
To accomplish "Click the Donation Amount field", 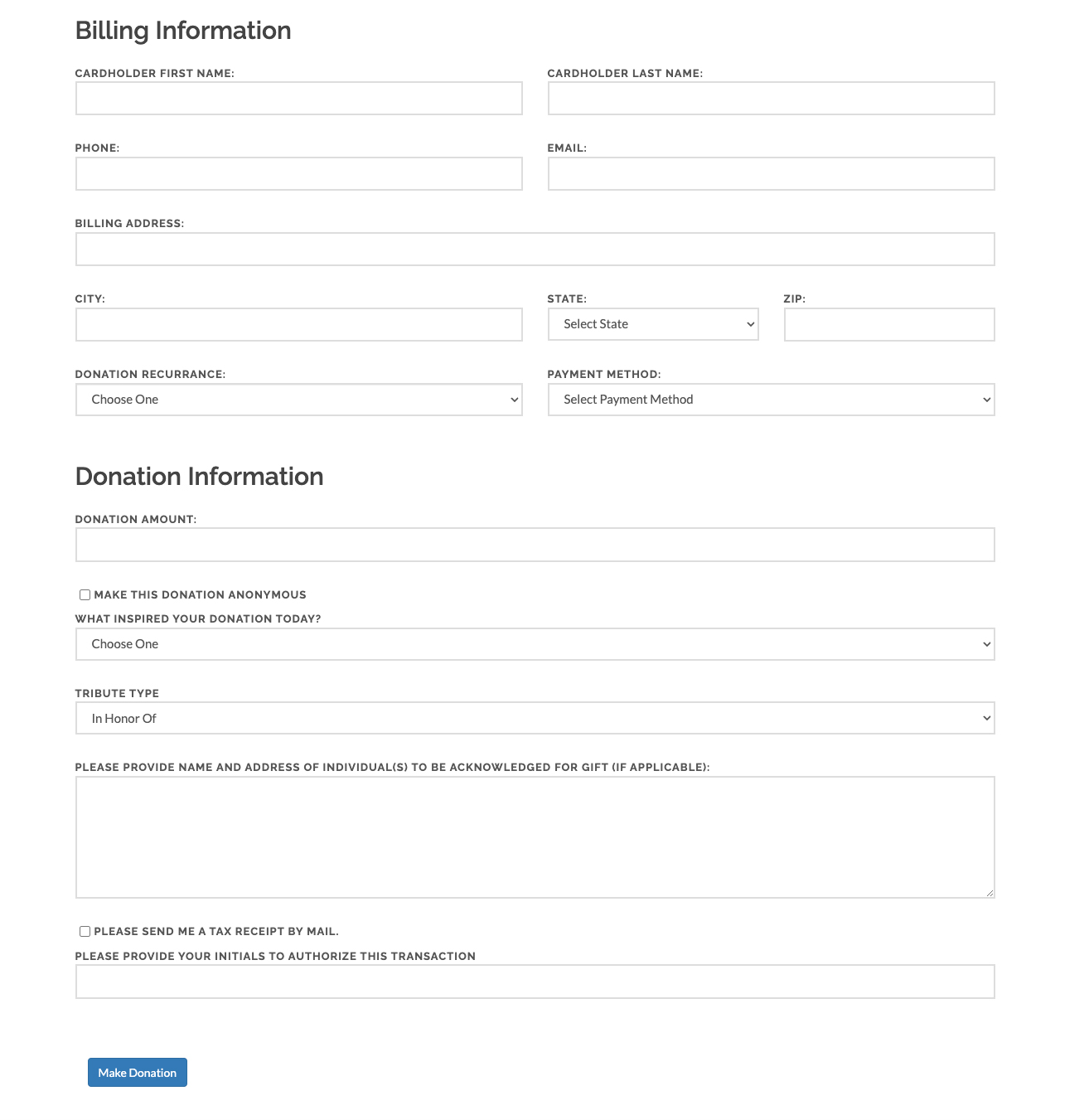I will click(535, 545).
